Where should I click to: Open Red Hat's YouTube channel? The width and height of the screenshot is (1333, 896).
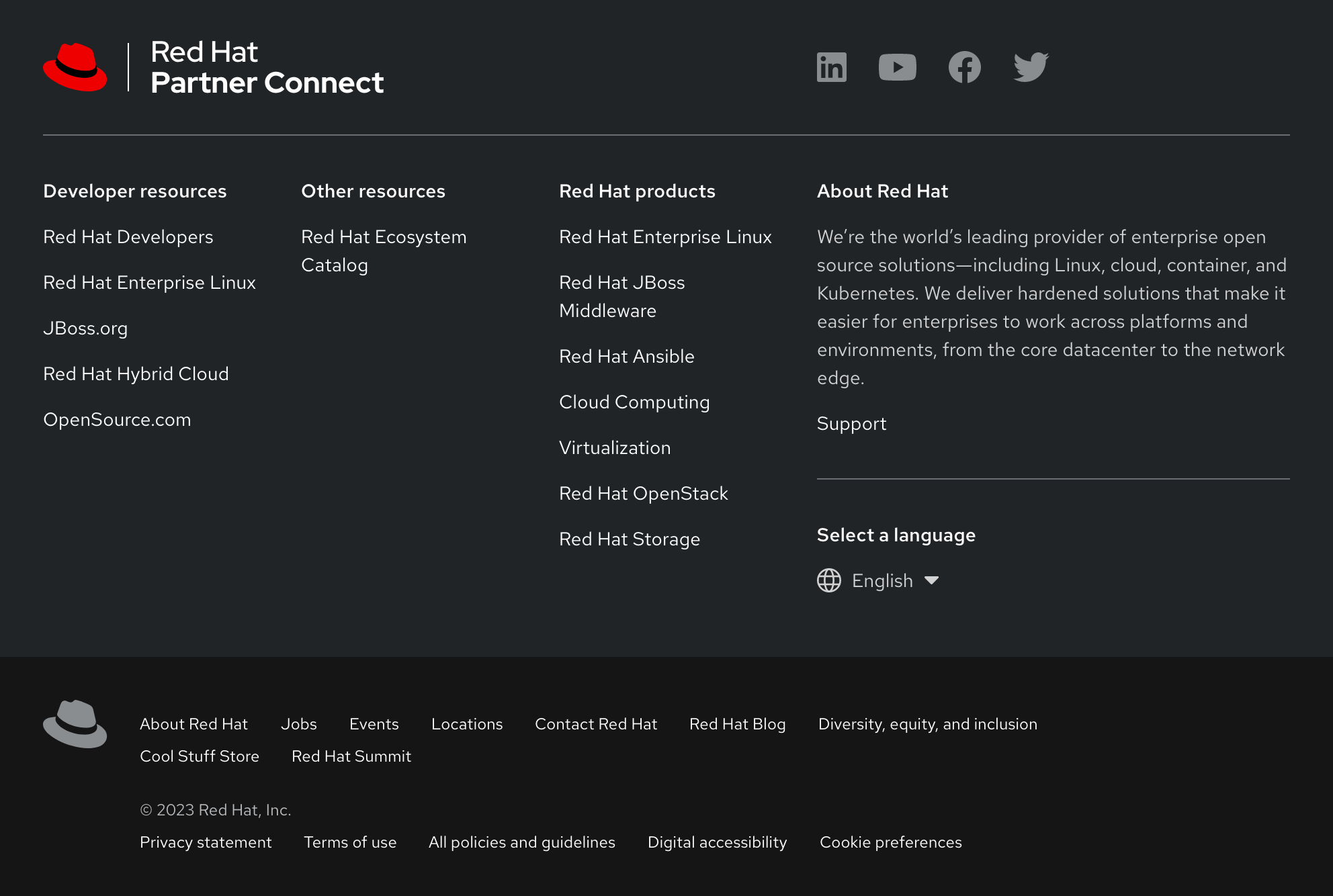coord(898,66)
